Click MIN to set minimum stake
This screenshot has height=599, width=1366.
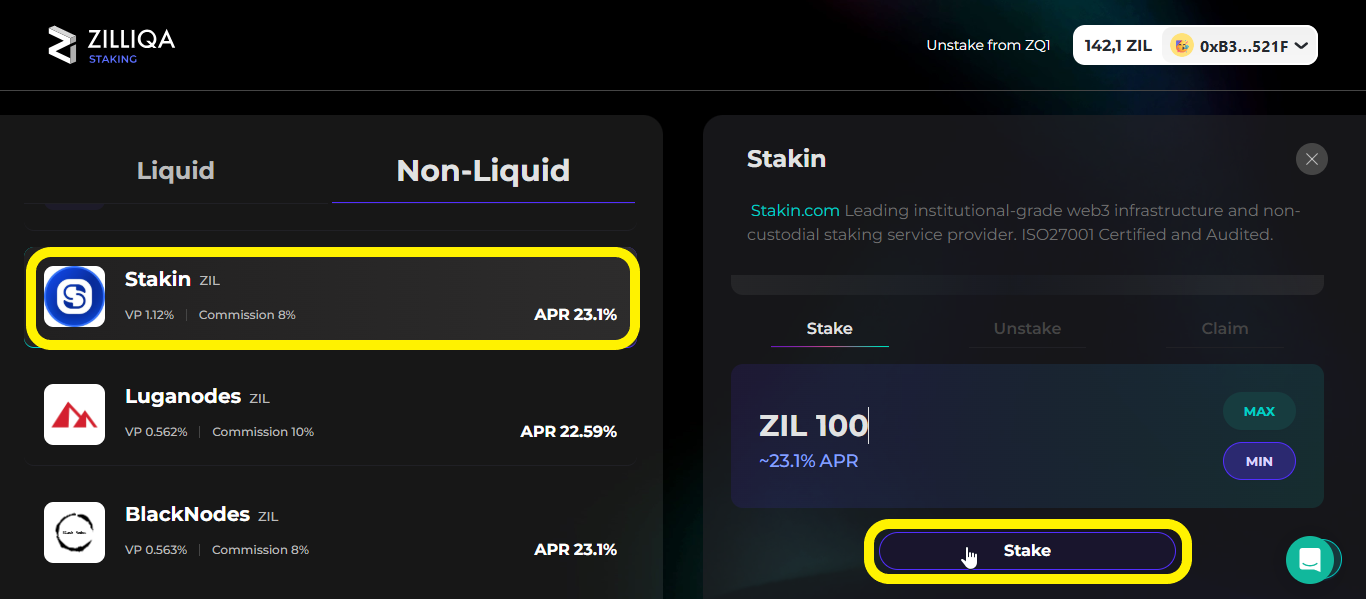point(1259,461)
